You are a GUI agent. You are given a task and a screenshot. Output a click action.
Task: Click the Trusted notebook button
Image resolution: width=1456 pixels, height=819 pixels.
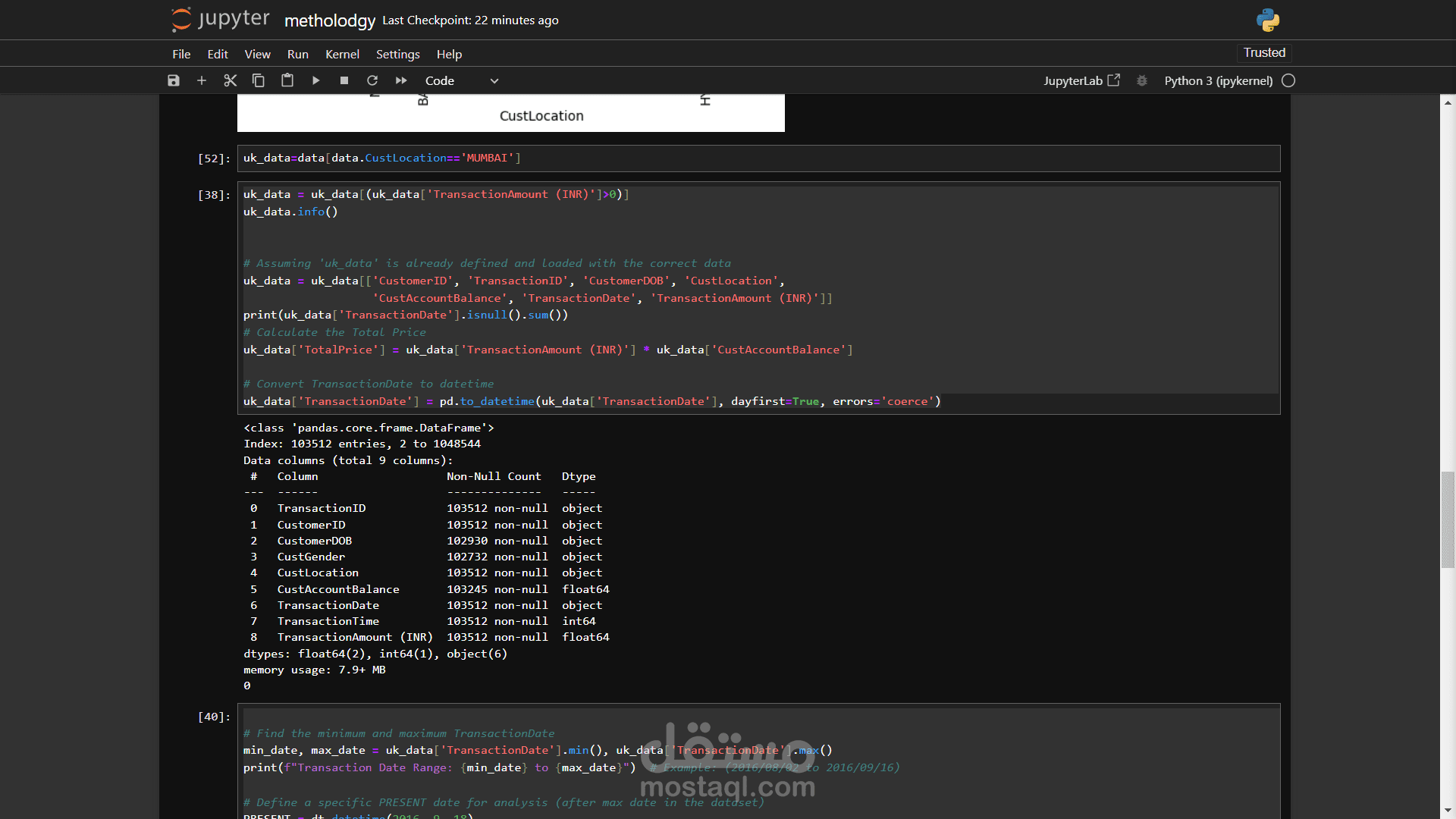(x=1264, y=52)
